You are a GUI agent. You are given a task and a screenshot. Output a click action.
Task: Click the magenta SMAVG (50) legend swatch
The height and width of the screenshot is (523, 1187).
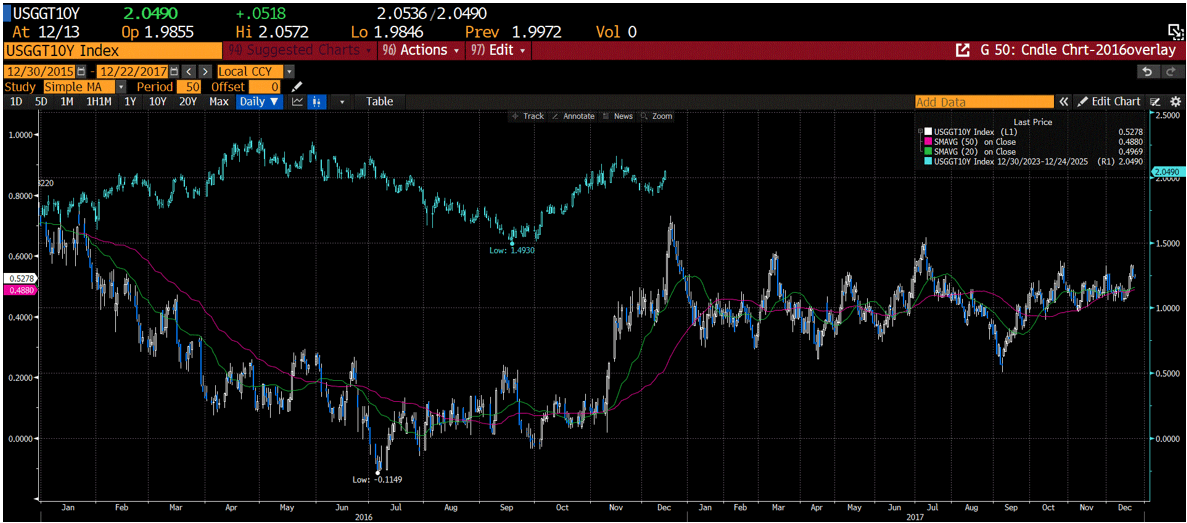[928, 141]
